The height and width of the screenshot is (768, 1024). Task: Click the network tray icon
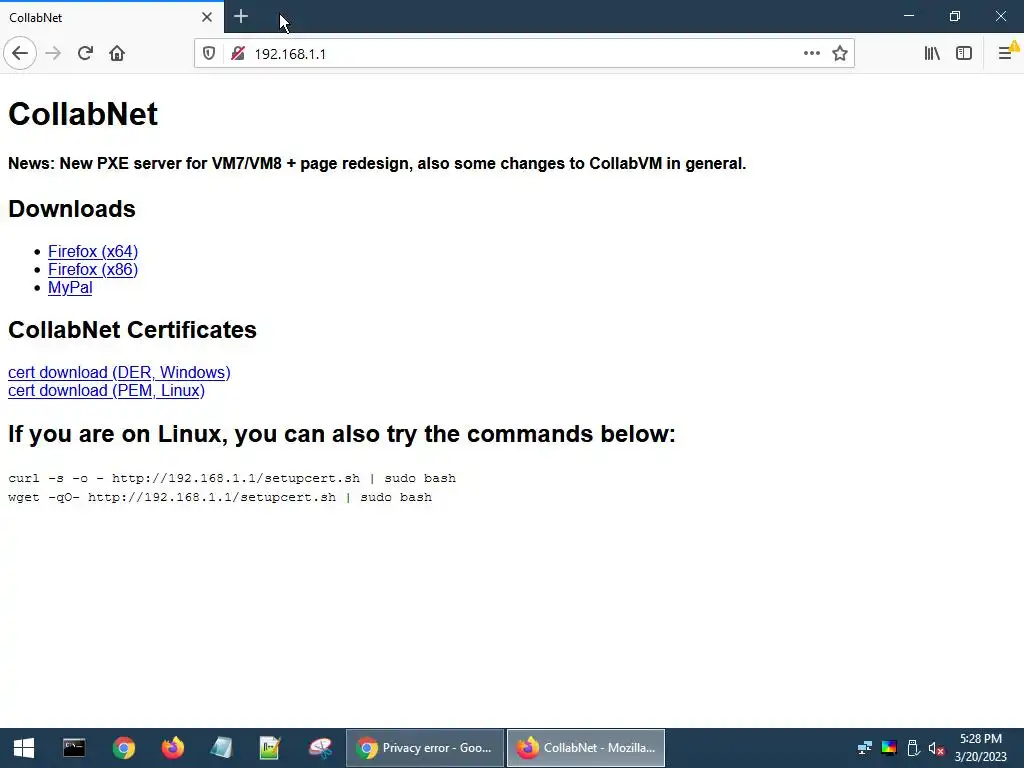coord(865,748)
